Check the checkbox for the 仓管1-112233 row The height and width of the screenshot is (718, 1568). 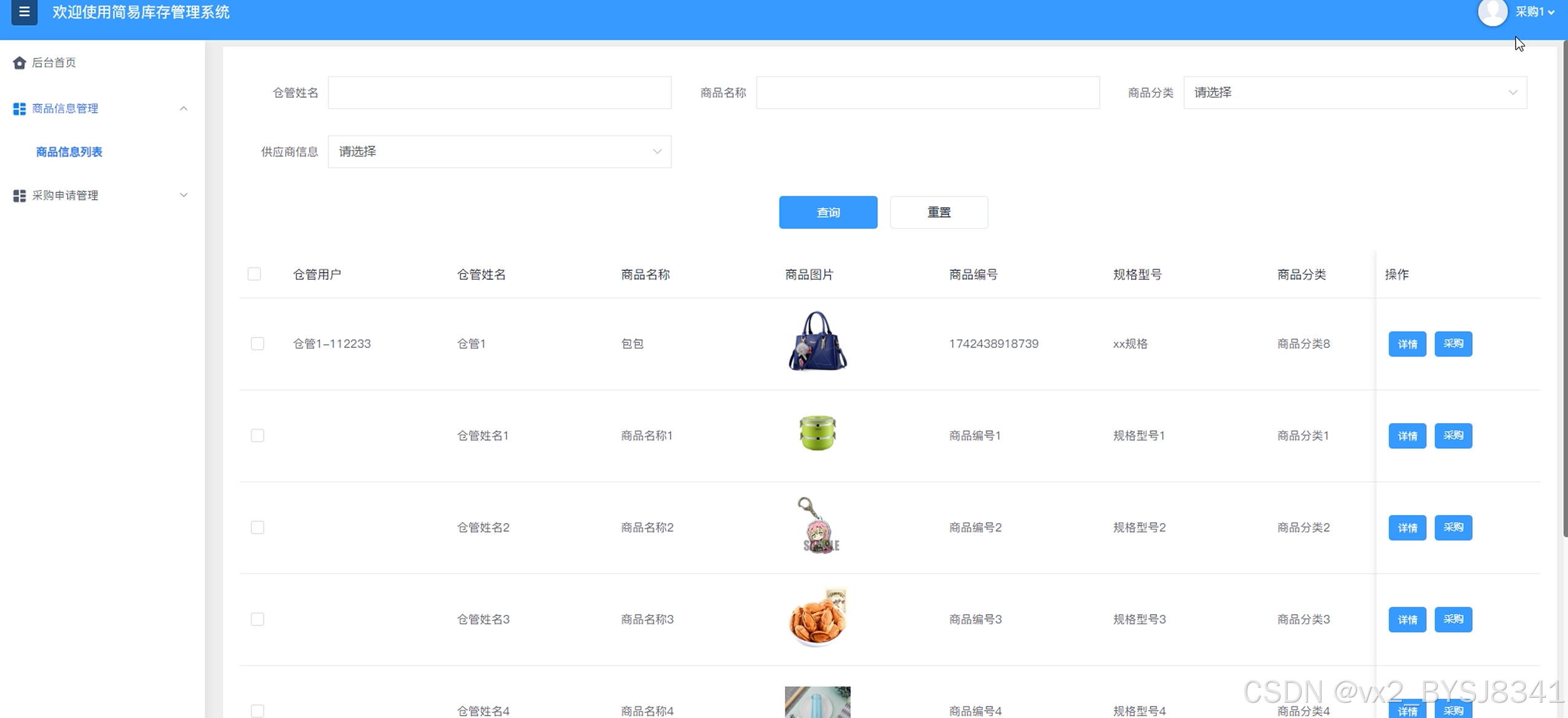[258, 344]
